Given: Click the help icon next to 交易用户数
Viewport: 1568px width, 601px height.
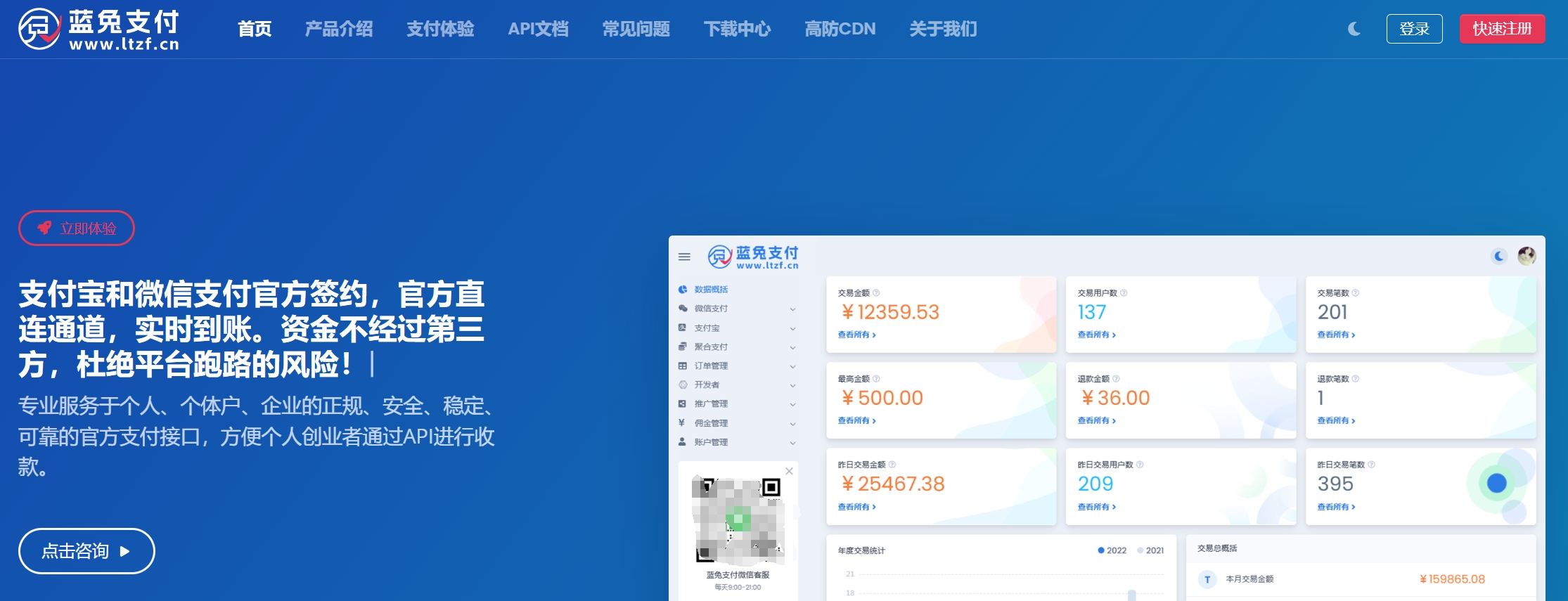Looking at the screenshot, I should coord(1124,293).
